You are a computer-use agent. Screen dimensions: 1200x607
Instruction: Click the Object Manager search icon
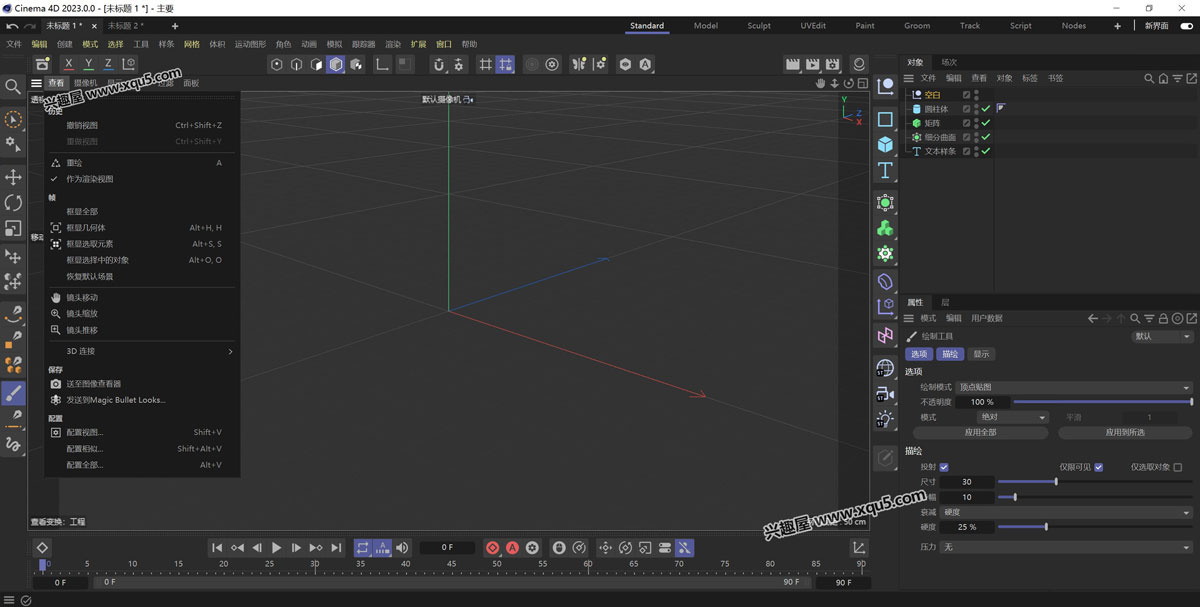click(x=1149, y=78)
